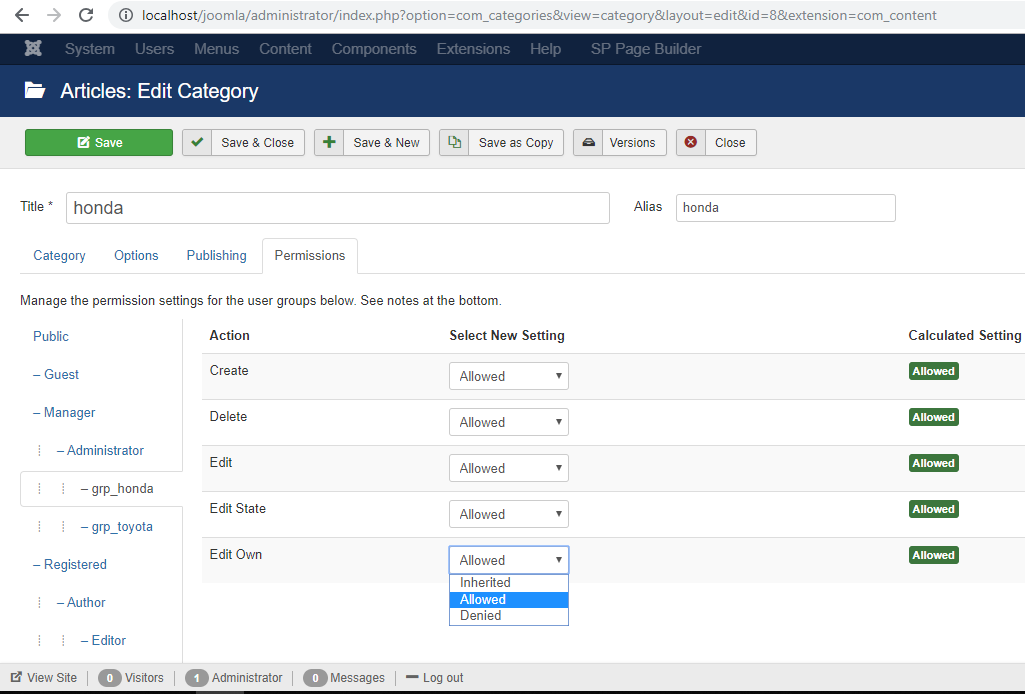Click the Save & Close checkmark icon
The image size is (1025, 694).
(x=197, y=143)
